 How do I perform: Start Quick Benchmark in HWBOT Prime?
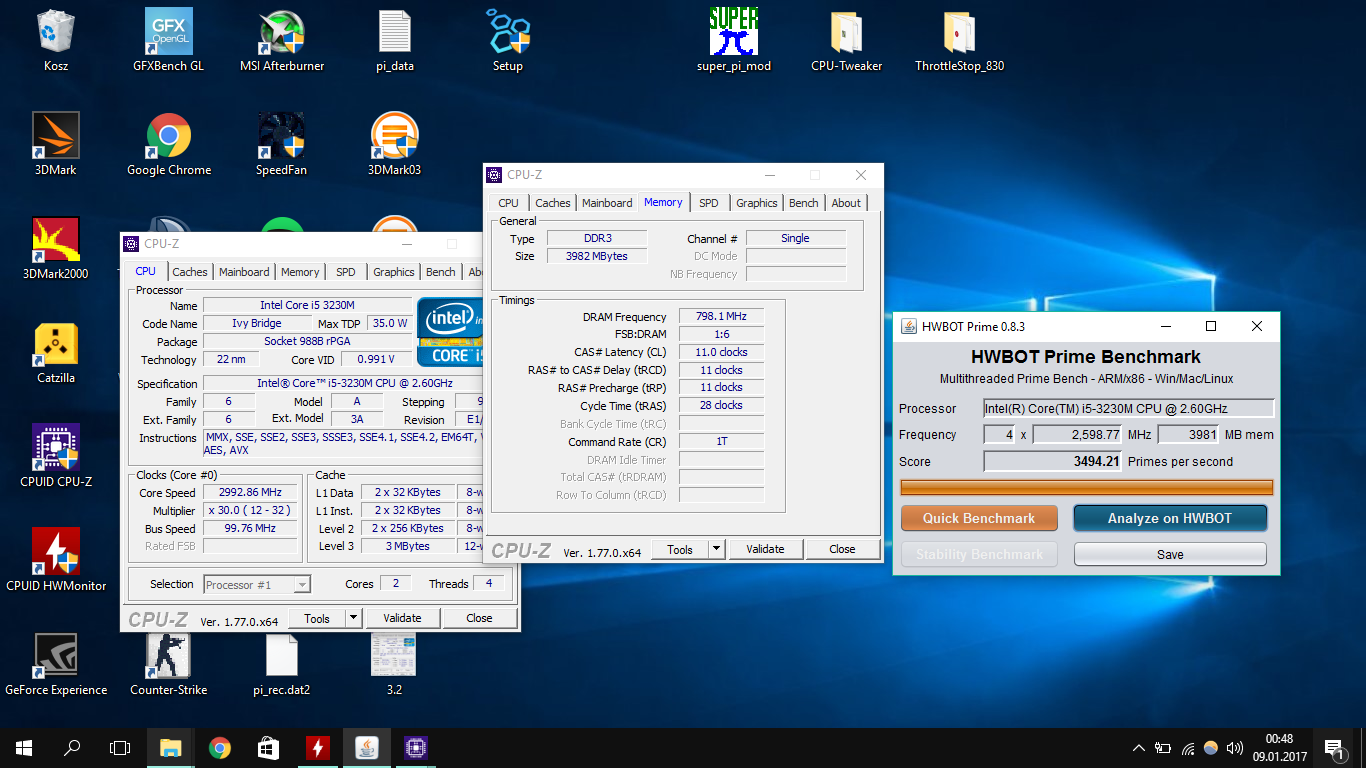979,518
